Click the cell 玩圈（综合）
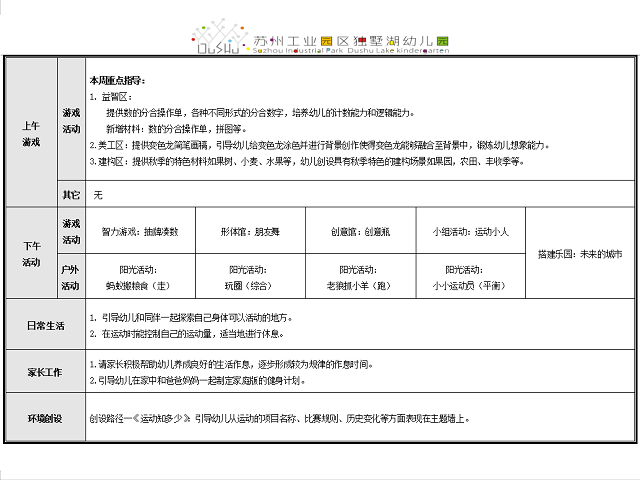Image resolution: width=640 pixels, height=480 pixels. coord(250,277)
